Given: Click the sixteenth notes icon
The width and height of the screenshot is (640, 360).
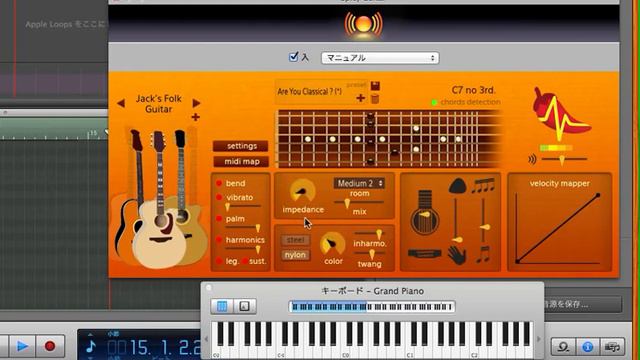Looking at the screenshot, I should coord(484,186).
